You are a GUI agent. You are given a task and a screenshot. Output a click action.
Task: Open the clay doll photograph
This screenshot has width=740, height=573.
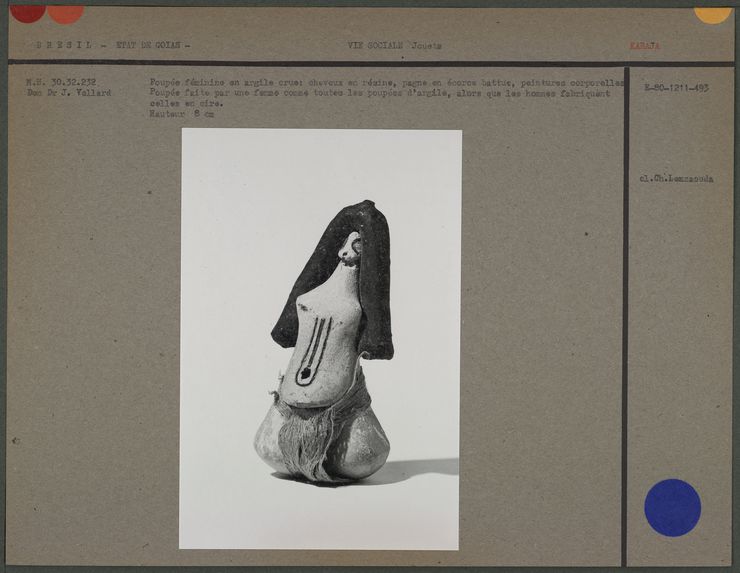(320, 338)
